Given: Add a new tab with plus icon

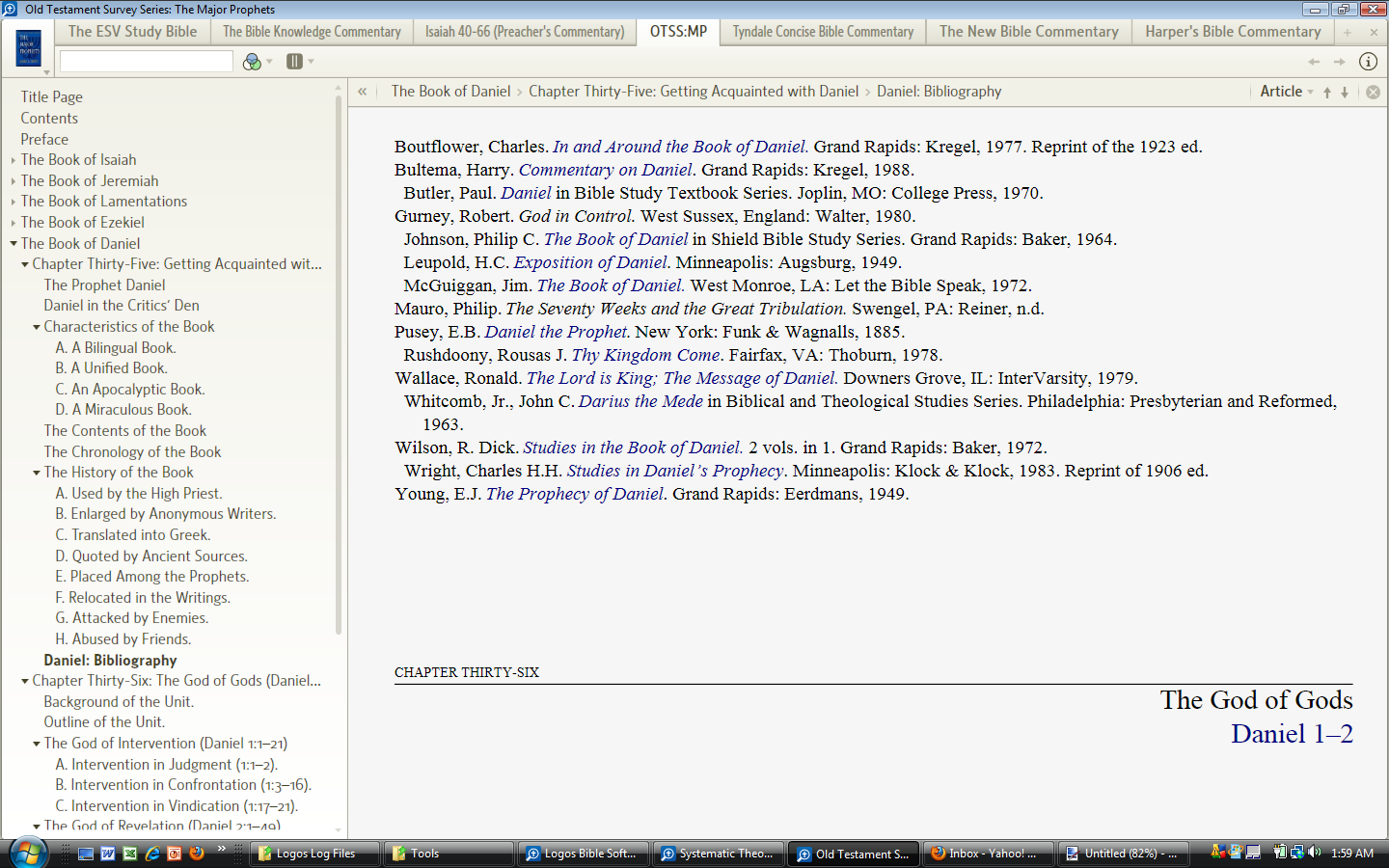Looking at the screenshot, I should tap(1348, 32).
